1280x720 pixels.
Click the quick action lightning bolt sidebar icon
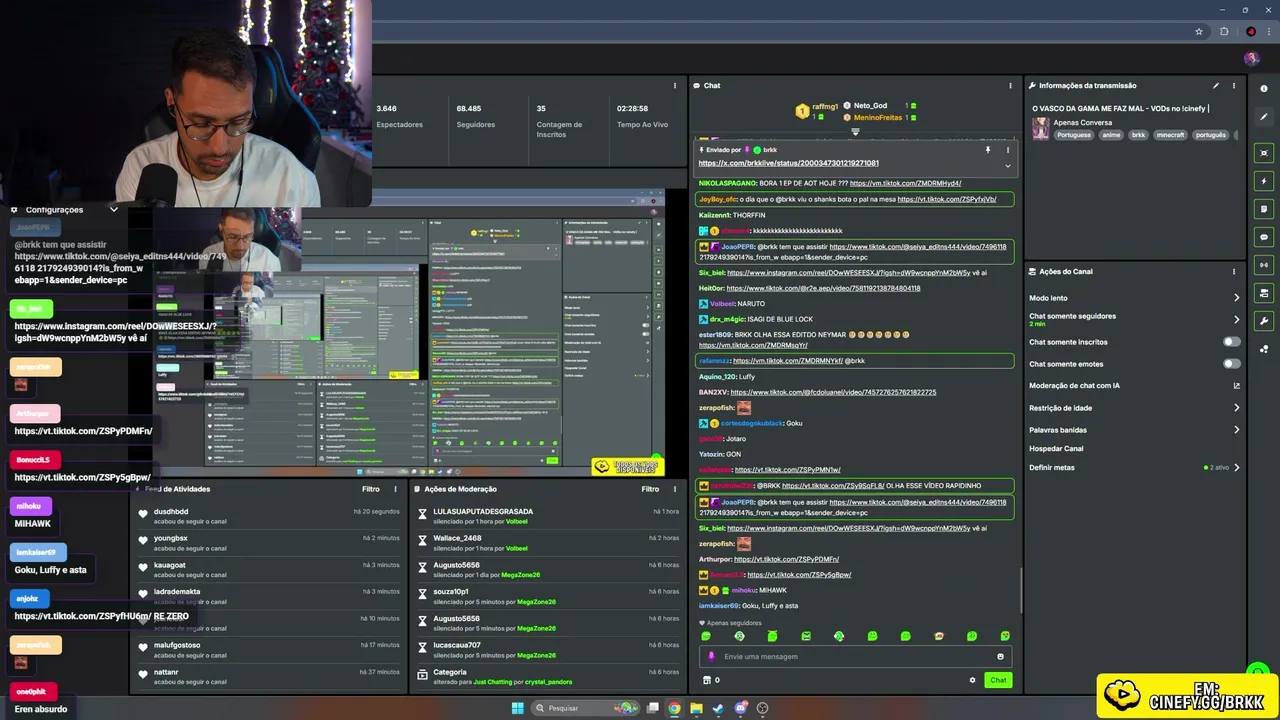tap(1265, 181)
